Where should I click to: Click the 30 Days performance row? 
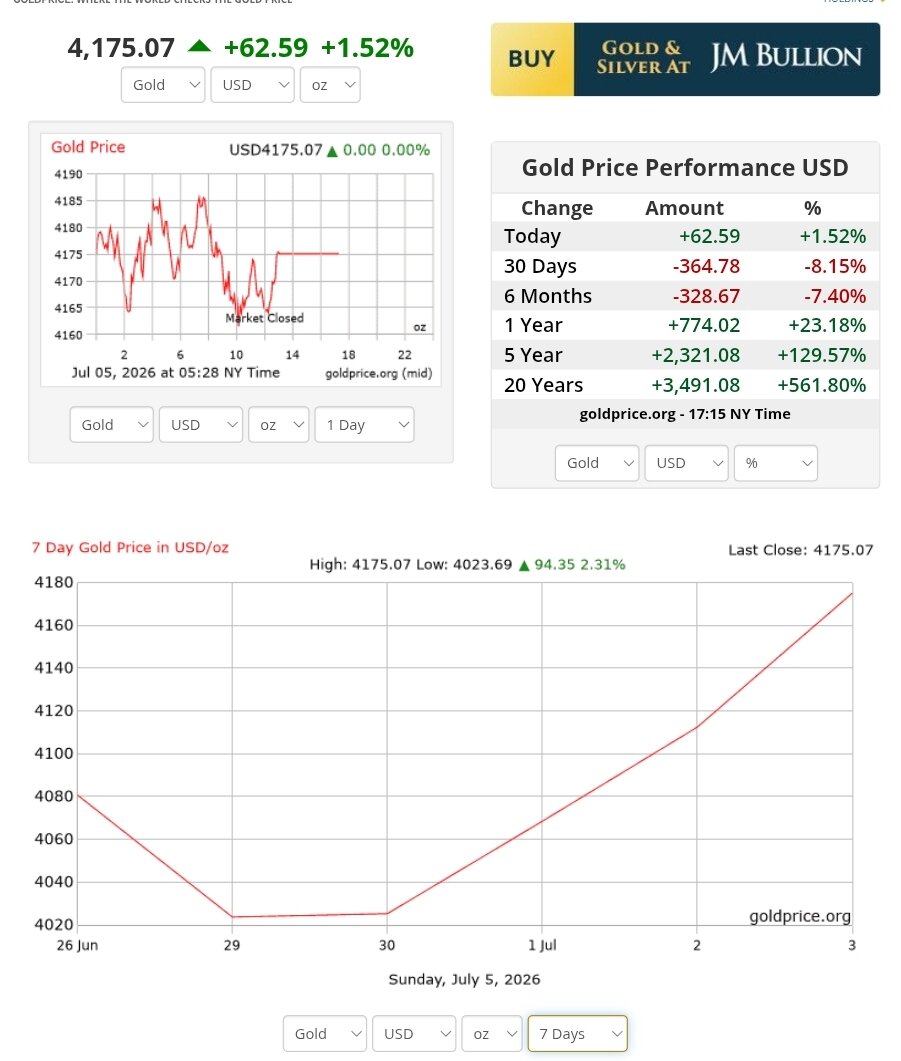[685, 266]
